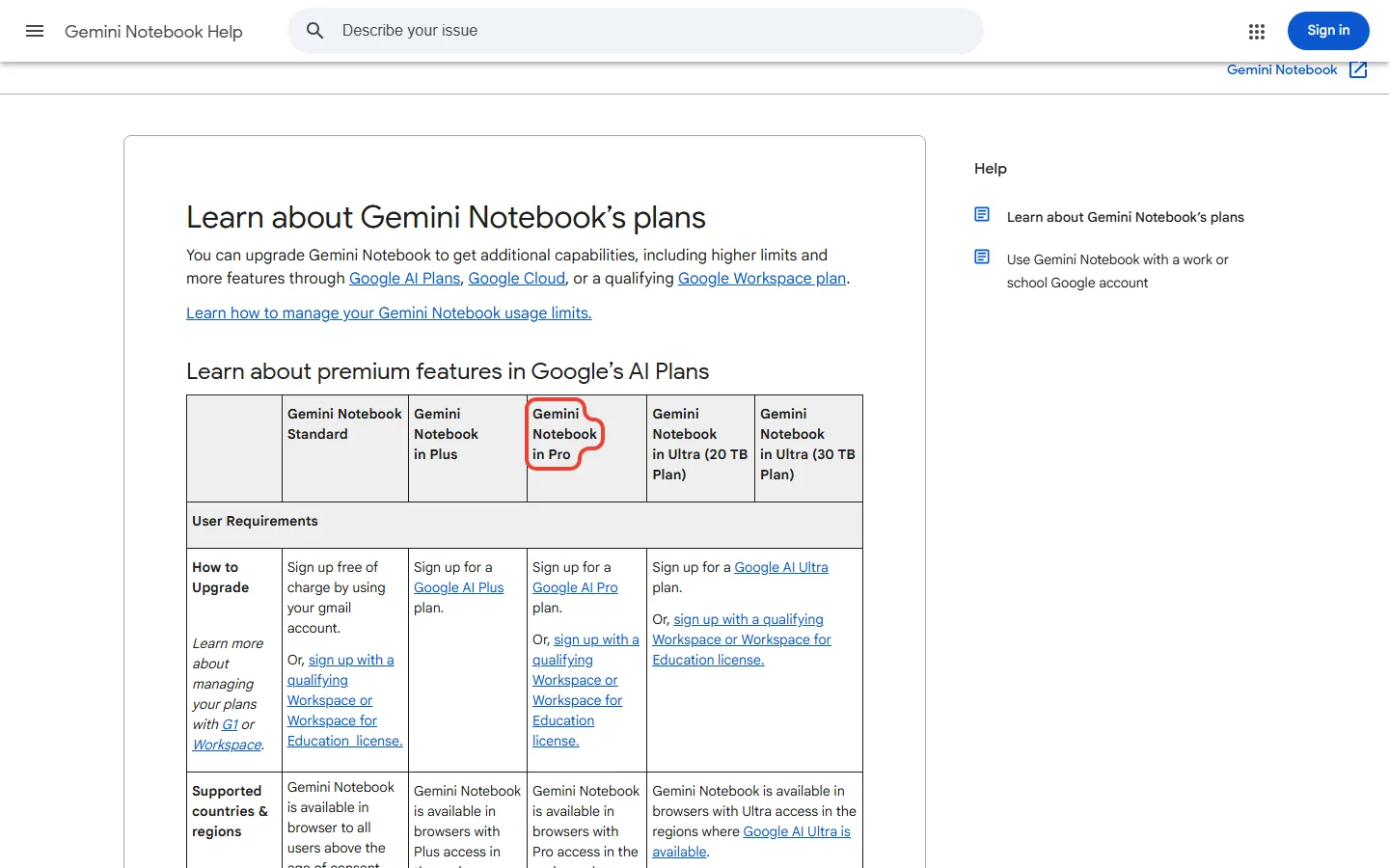Screen dimensions: 1389x868
Task: Open the Gemini Notebook Help home title
Action: pyautogui.click(x=153, y=32)
